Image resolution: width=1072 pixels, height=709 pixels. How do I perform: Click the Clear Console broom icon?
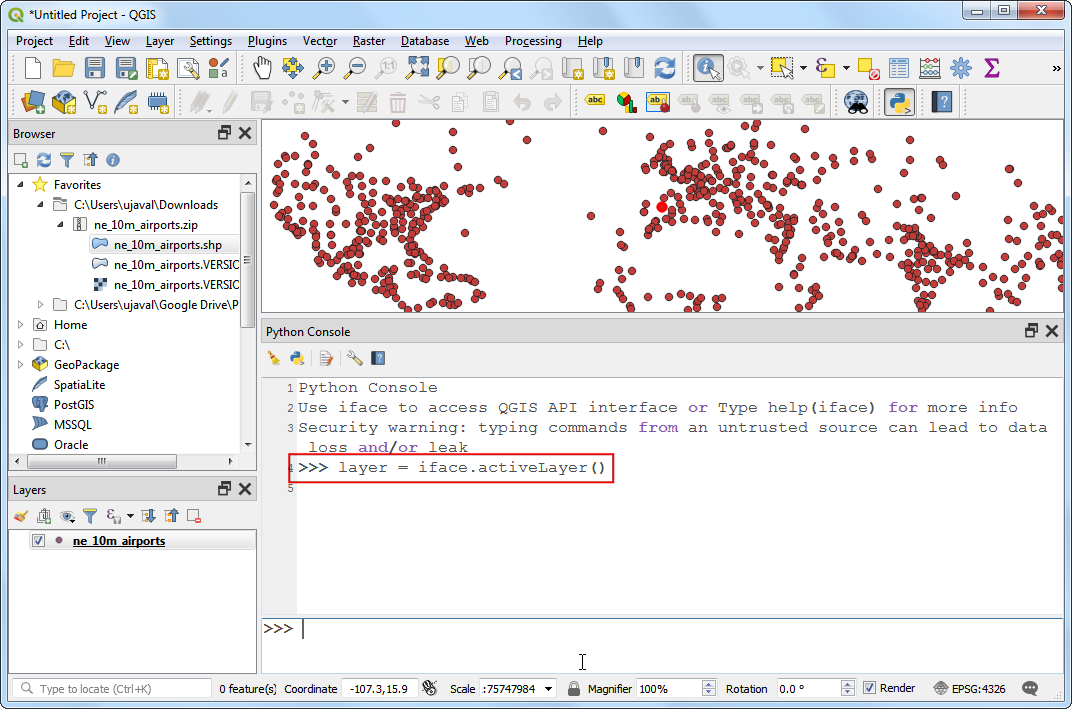pos(274,358)
